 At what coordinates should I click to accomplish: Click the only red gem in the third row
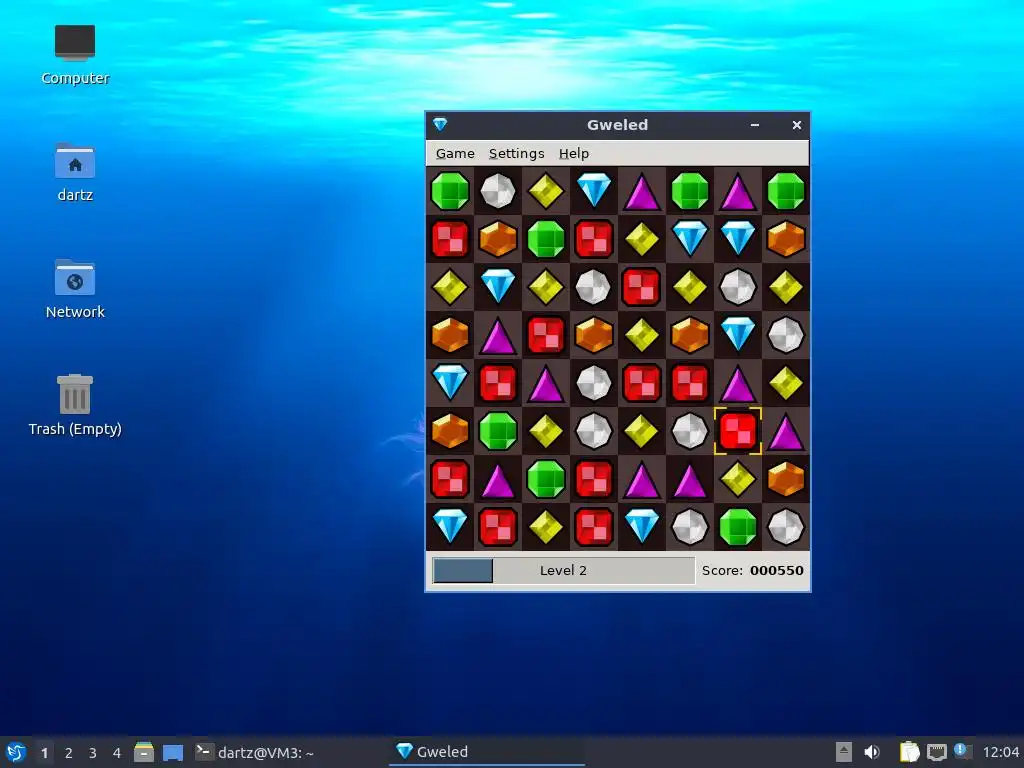642,287
